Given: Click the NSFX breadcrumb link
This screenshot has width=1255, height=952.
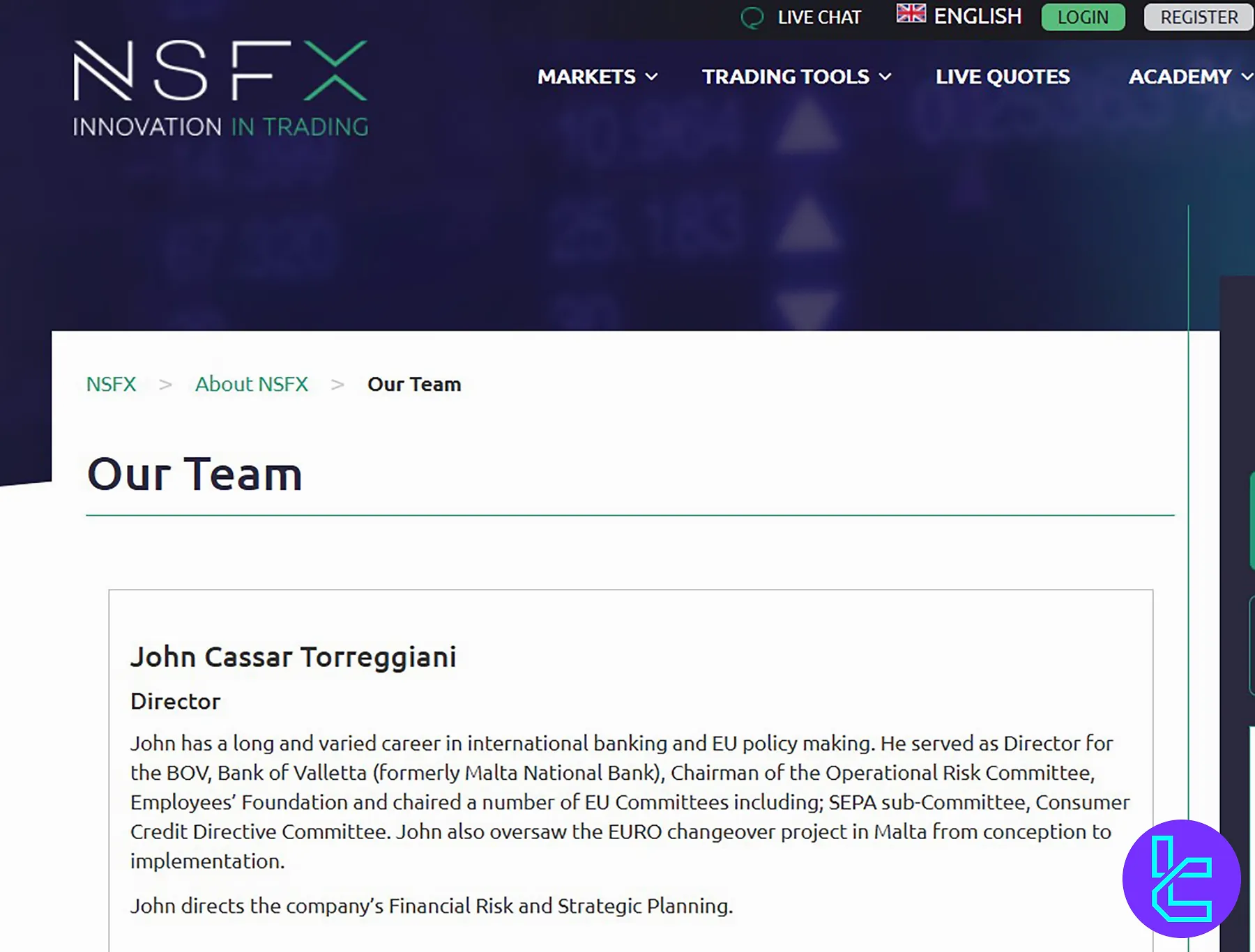Looking at the screenshot, I should pos(111,384).
